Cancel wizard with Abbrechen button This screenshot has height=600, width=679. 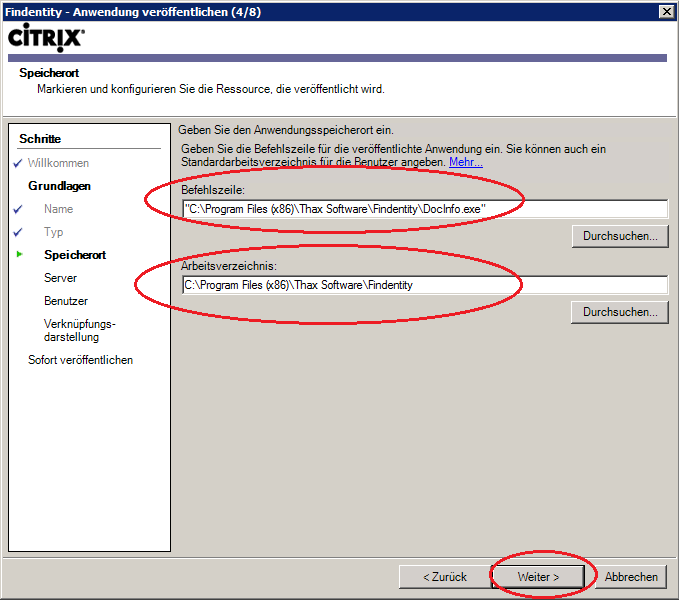[631, 577]
